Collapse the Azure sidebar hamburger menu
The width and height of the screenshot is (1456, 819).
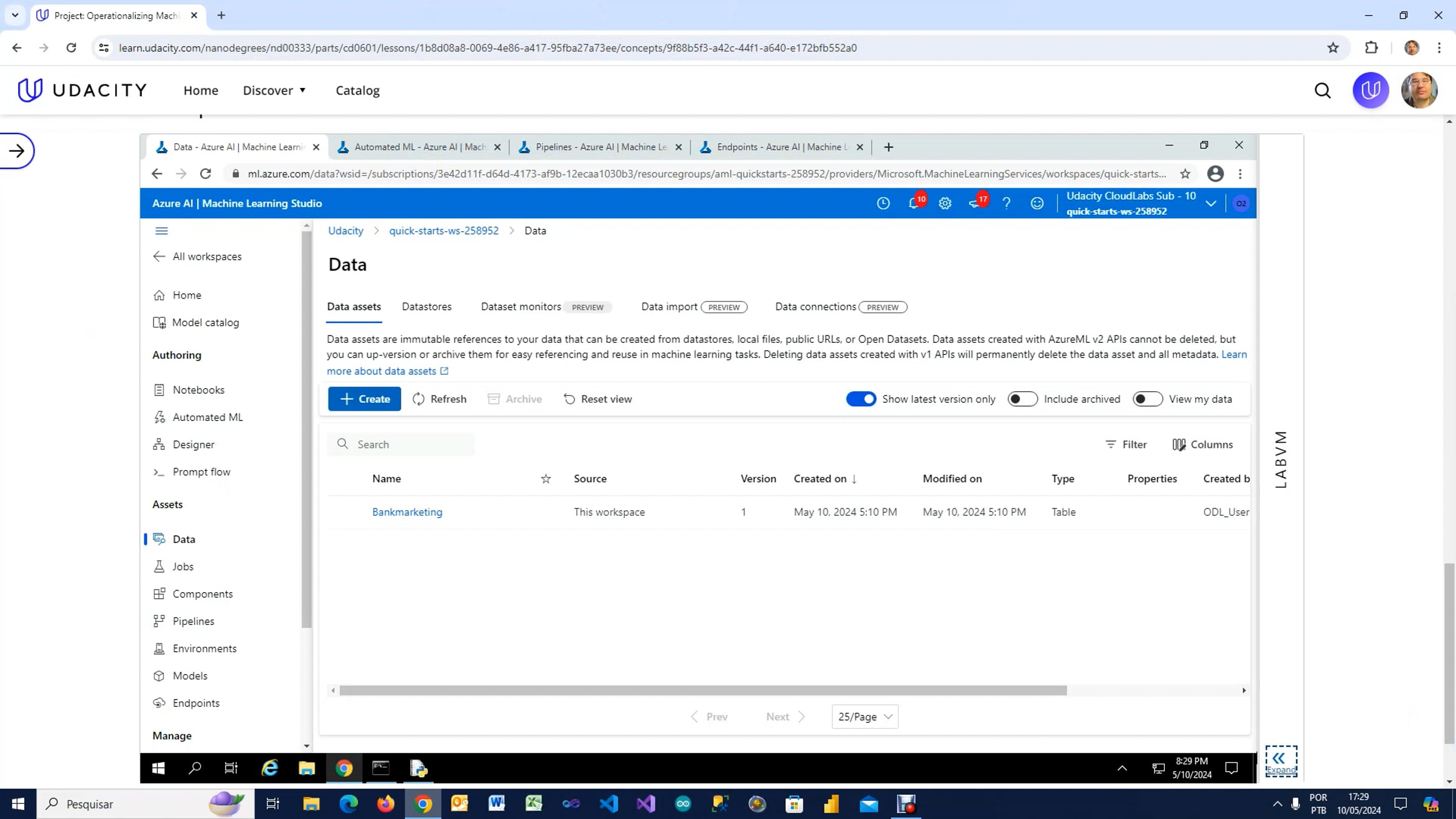coord(161,231)
